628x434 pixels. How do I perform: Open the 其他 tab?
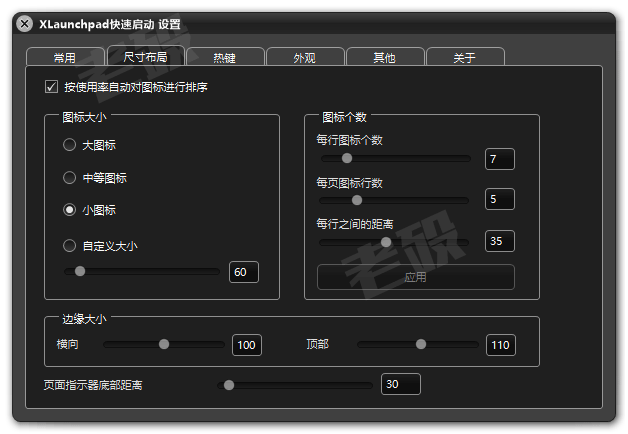click(x=385, y=57)
